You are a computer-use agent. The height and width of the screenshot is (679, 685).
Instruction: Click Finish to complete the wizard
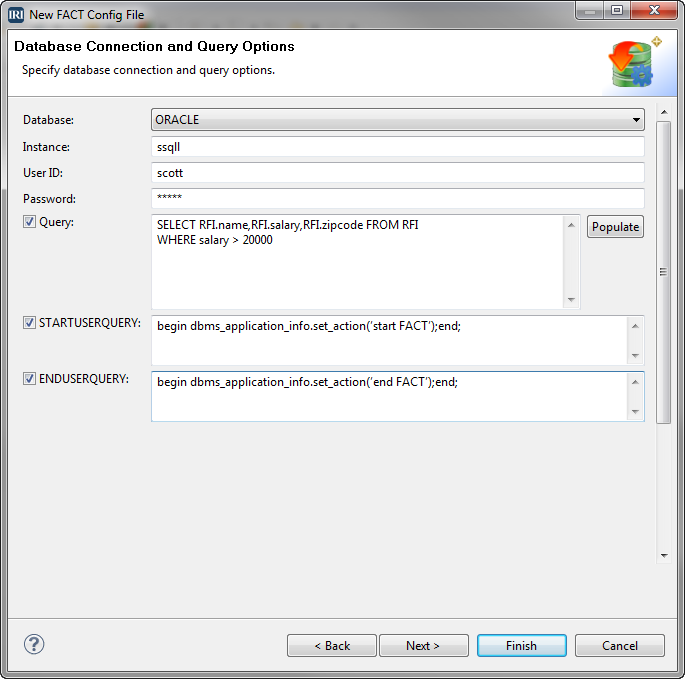[x=522, y=645]
